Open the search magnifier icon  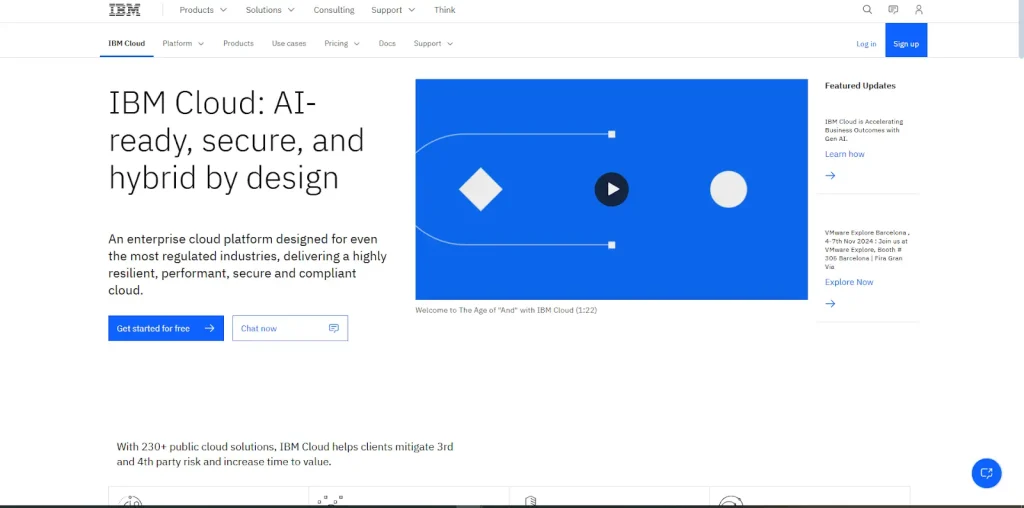tap(867, 10)
